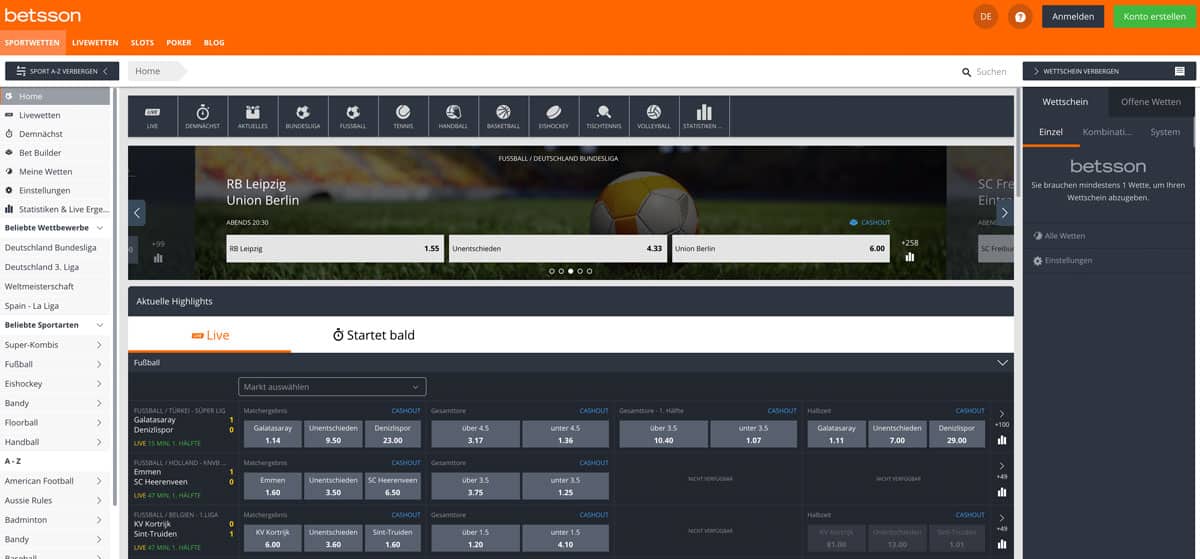Hide sports list via Sport A-Z Verbergen
This screenshot has height=559, width=1200.
[62, 71]
